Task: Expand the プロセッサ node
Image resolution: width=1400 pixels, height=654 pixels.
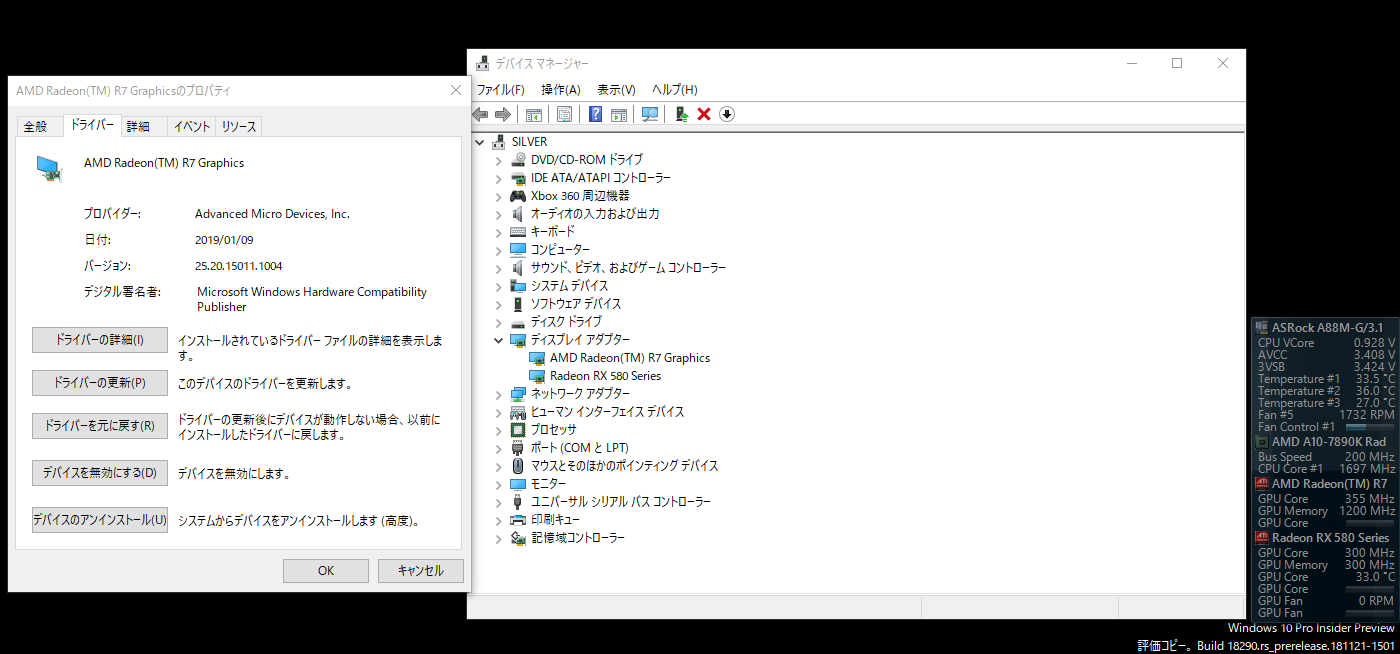Action: click(499, 430)
